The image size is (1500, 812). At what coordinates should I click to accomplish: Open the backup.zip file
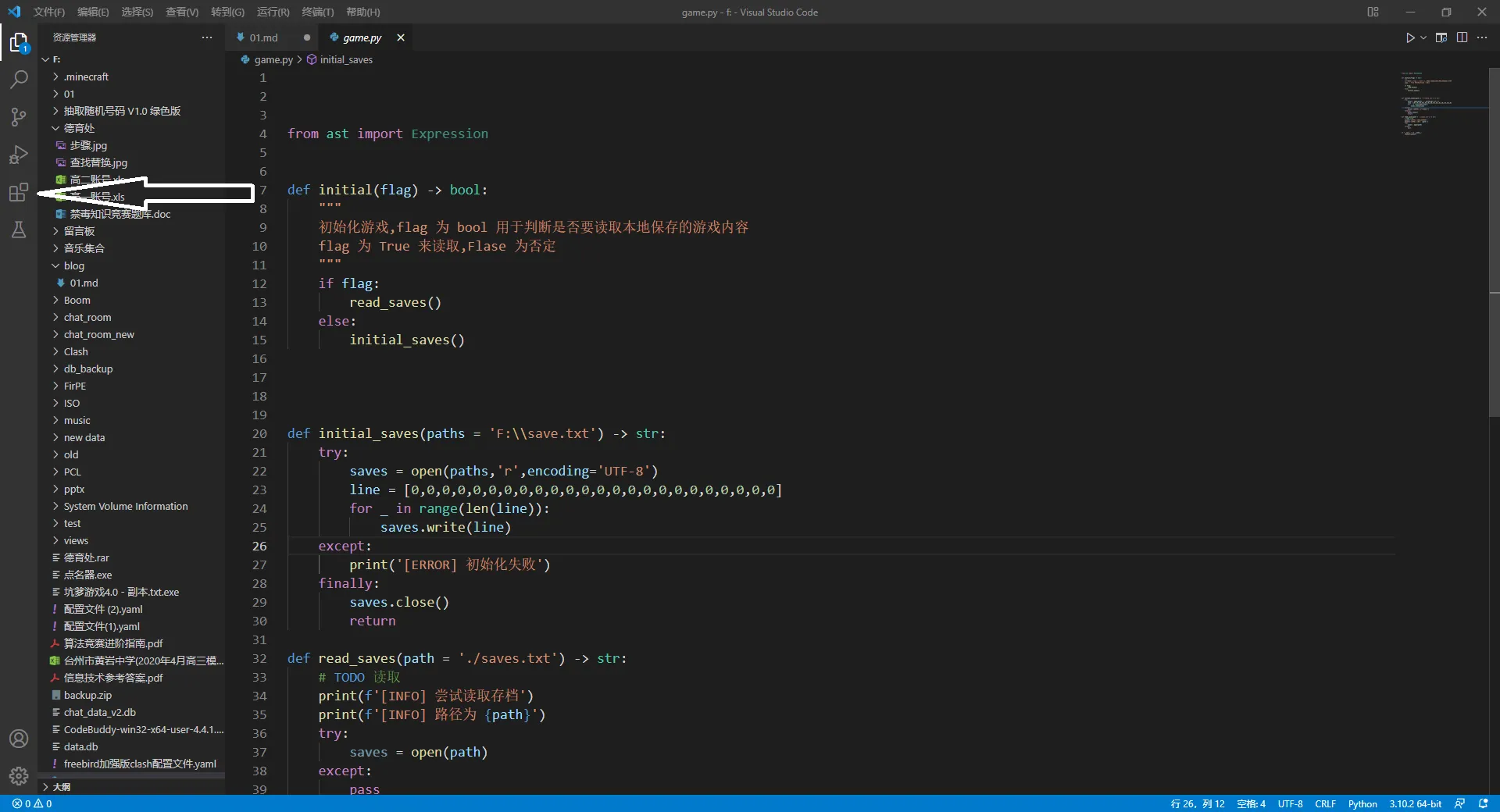pyautogui.click(x=131, y=695)
